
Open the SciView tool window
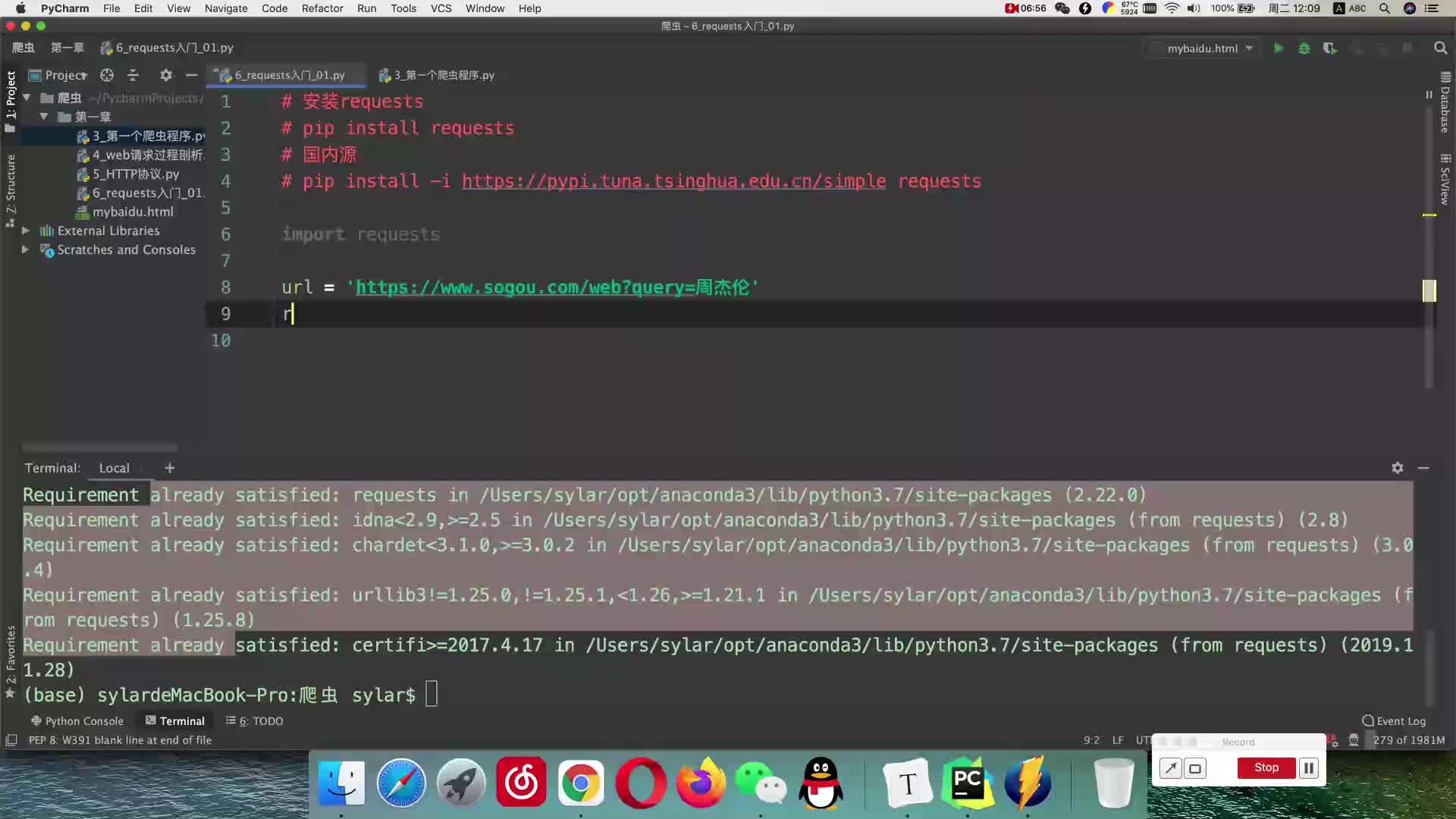click(x=1445, y=180)
